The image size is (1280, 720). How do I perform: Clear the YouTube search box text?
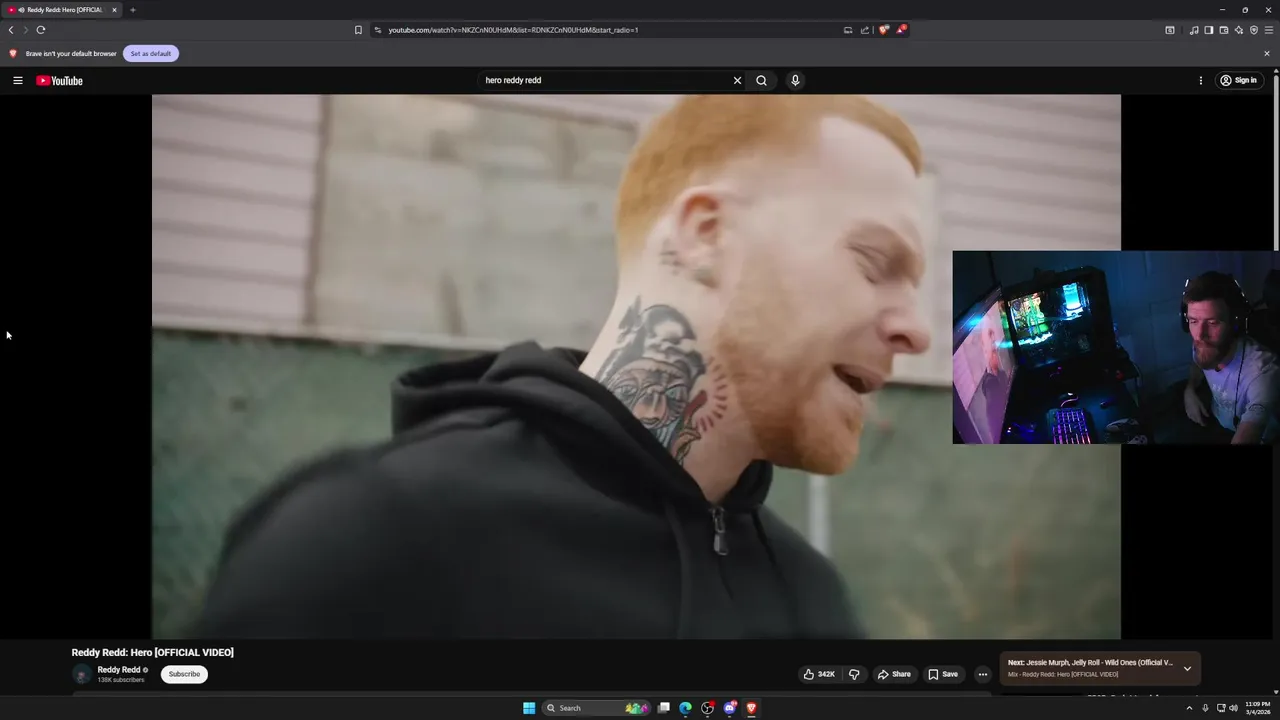coord(737,80)
